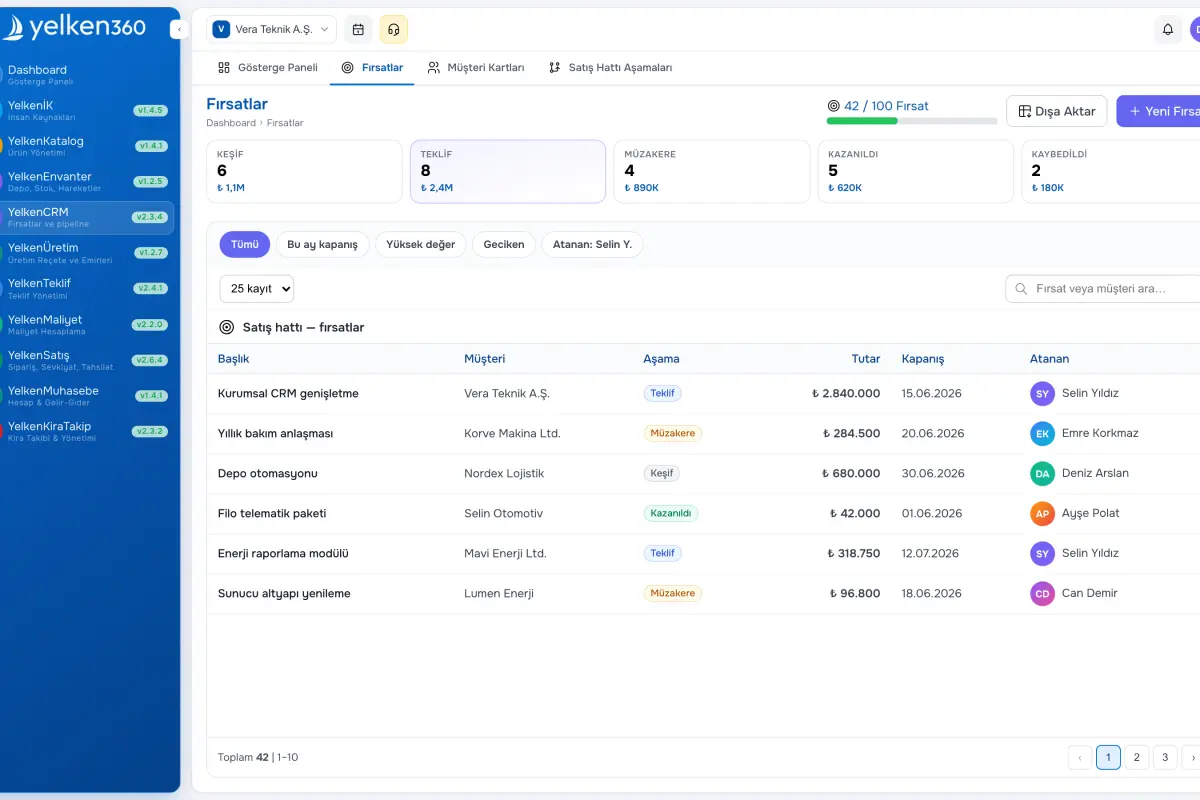The image size is (1200, 800).
Task: Click the Kazanıldı stage badge
Action: click(x=671, y=513)
